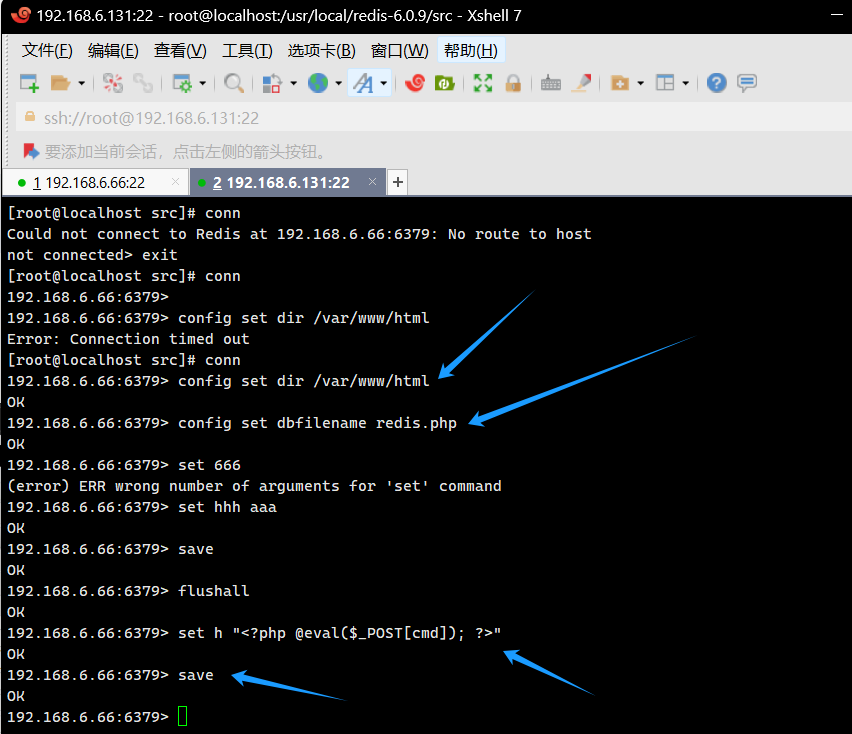Open the 帮助(H) menu
Image resolution: width=852 pixels, height=734 pixels.
[x=471, y=51]
